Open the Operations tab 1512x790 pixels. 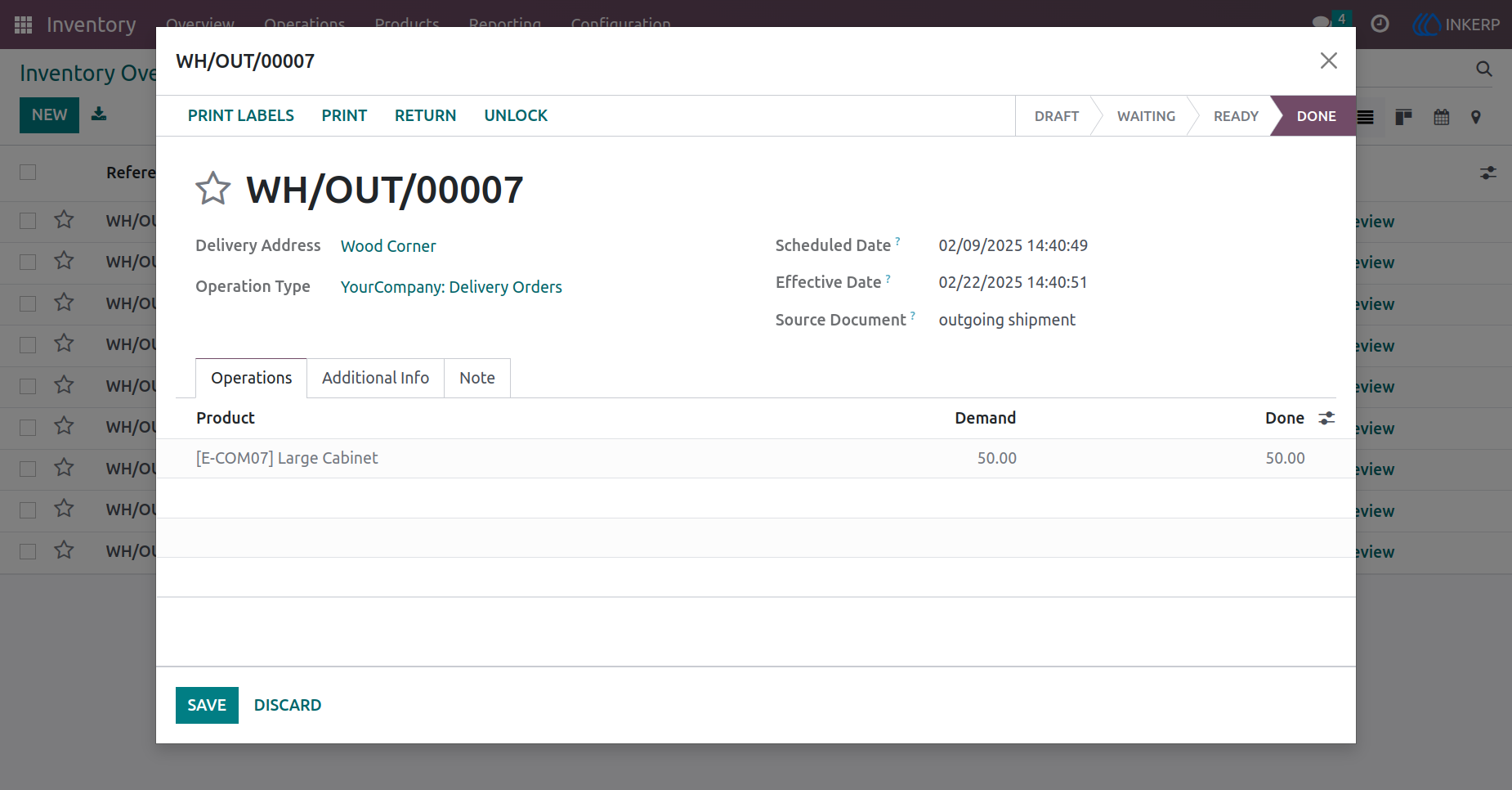pos(251,378)
